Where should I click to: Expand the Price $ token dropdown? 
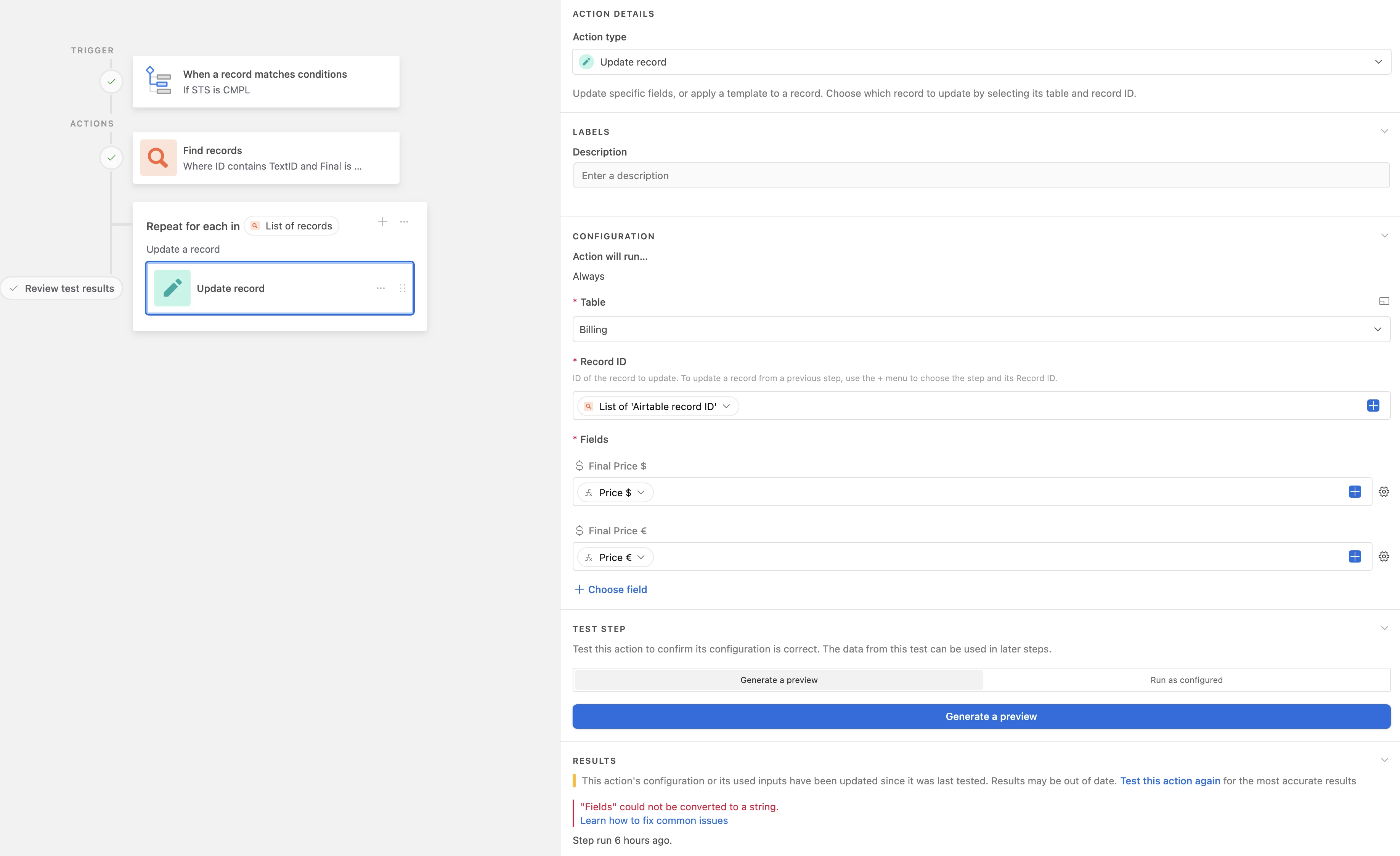(x=641, y=492)
